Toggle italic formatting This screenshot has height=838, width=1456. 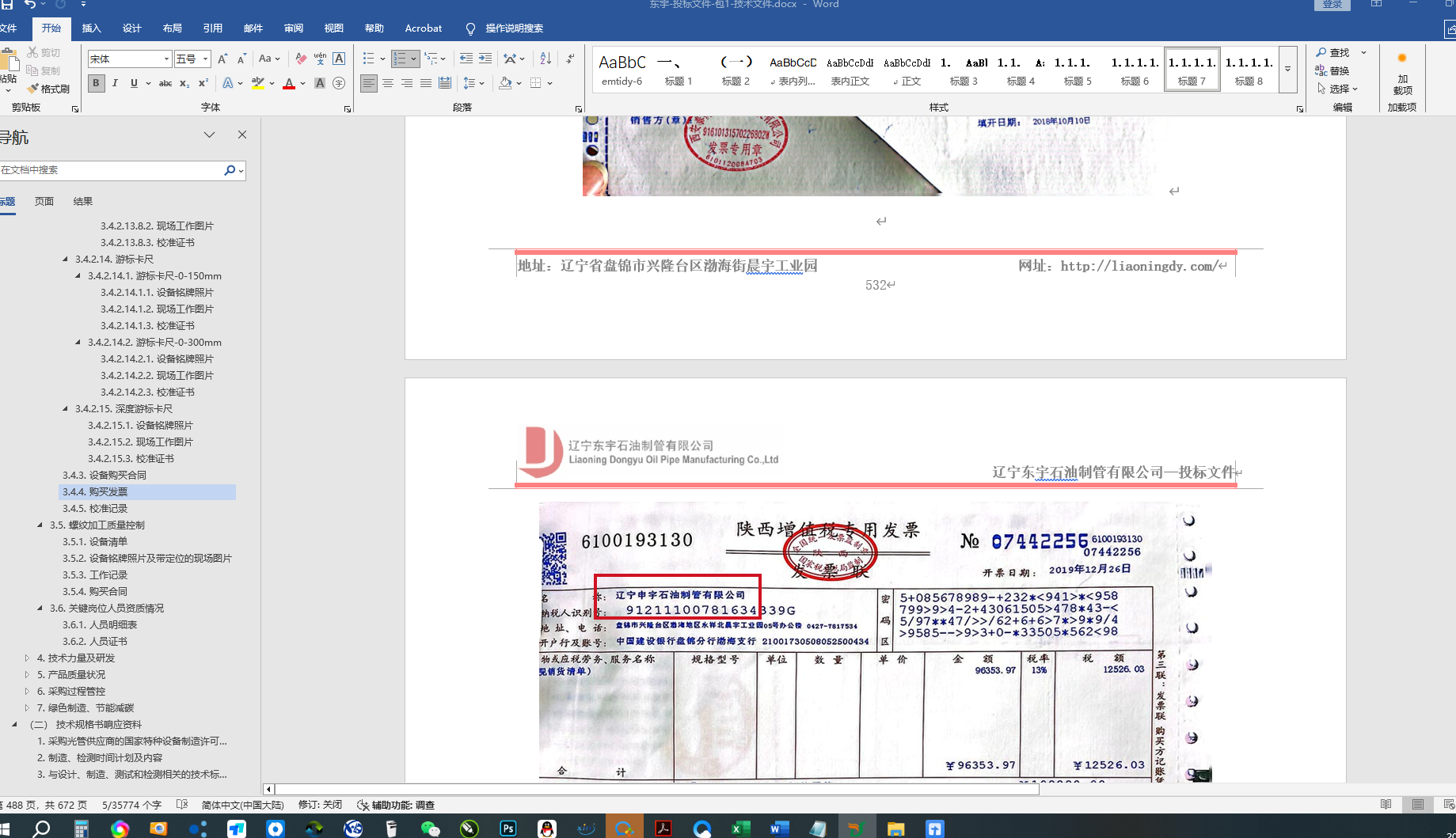[x=115, y=83]
